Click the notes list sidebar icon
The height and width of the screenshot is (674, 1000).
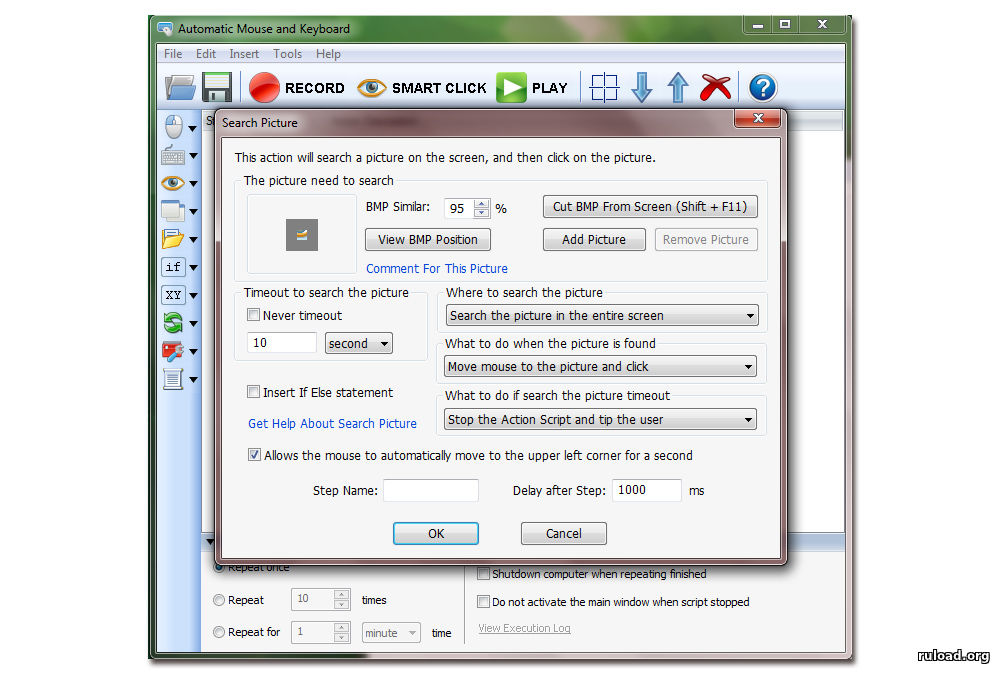pos(173,379)
